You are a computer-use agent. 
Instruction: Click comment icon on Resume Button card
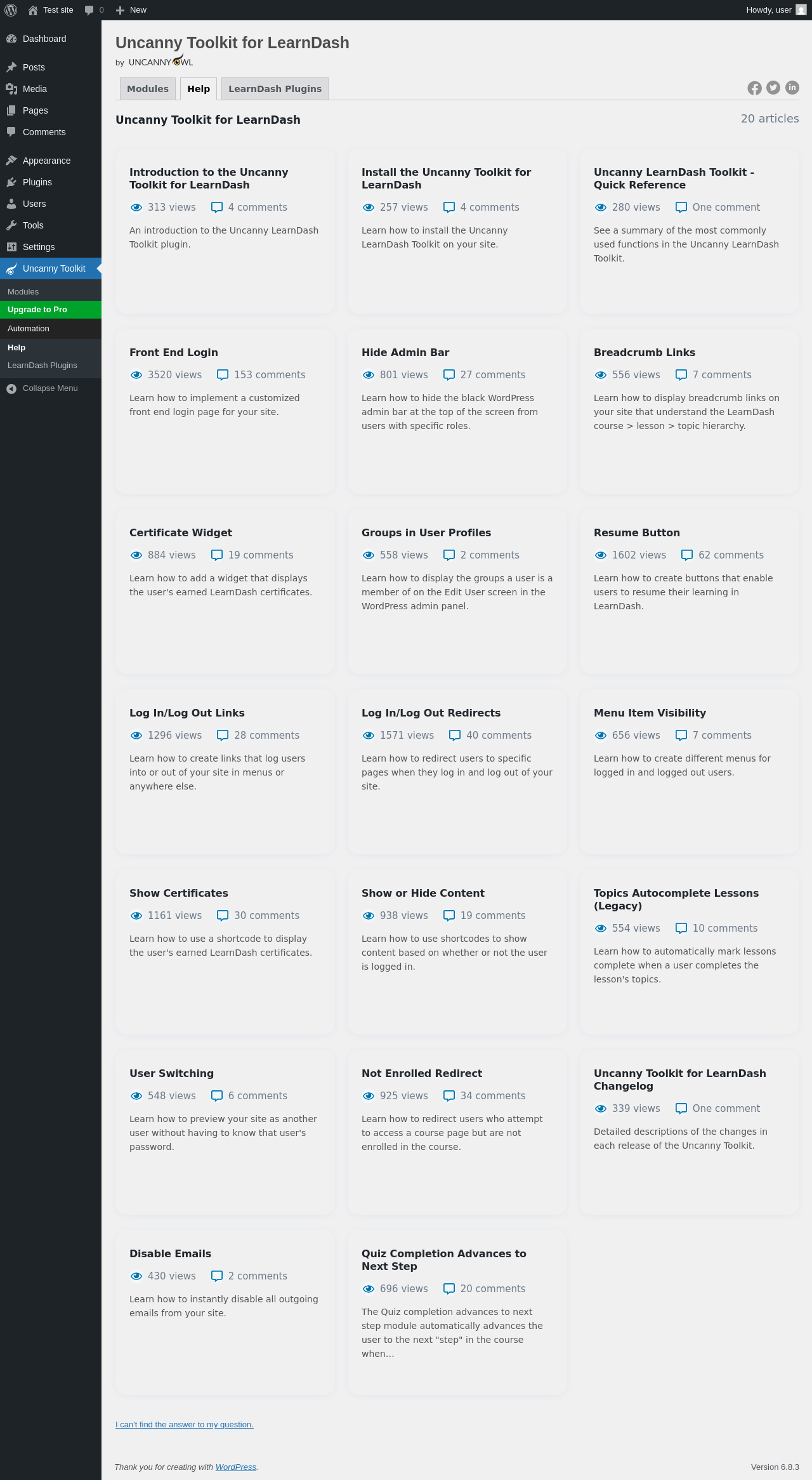coord(686,555)
